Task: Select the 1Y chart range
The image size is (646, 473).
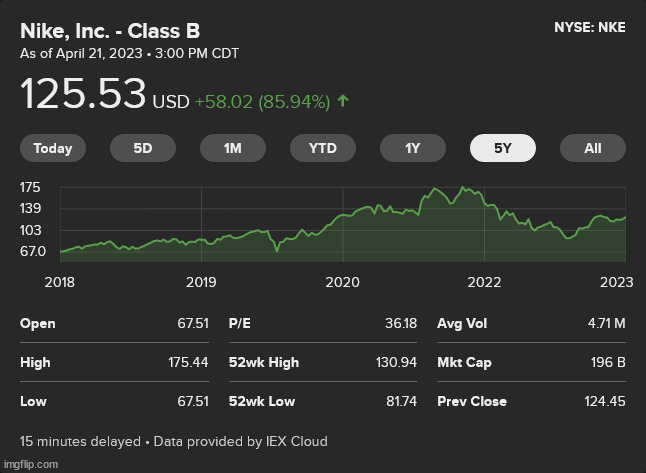Action: (x=412, y=148)
